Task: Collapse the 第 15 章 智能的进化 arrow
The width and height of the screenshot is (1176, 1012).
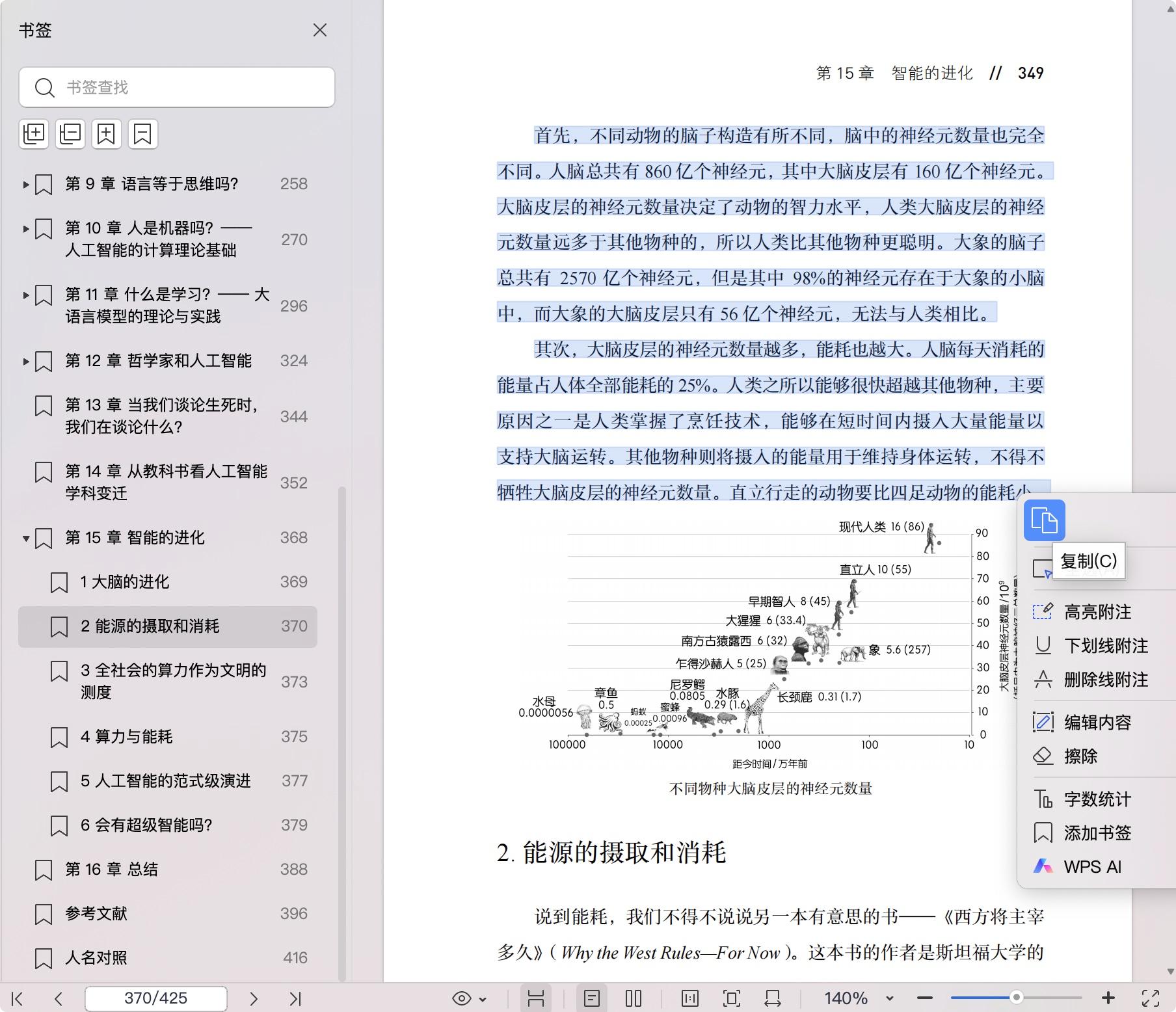Action: click(26, 539)
